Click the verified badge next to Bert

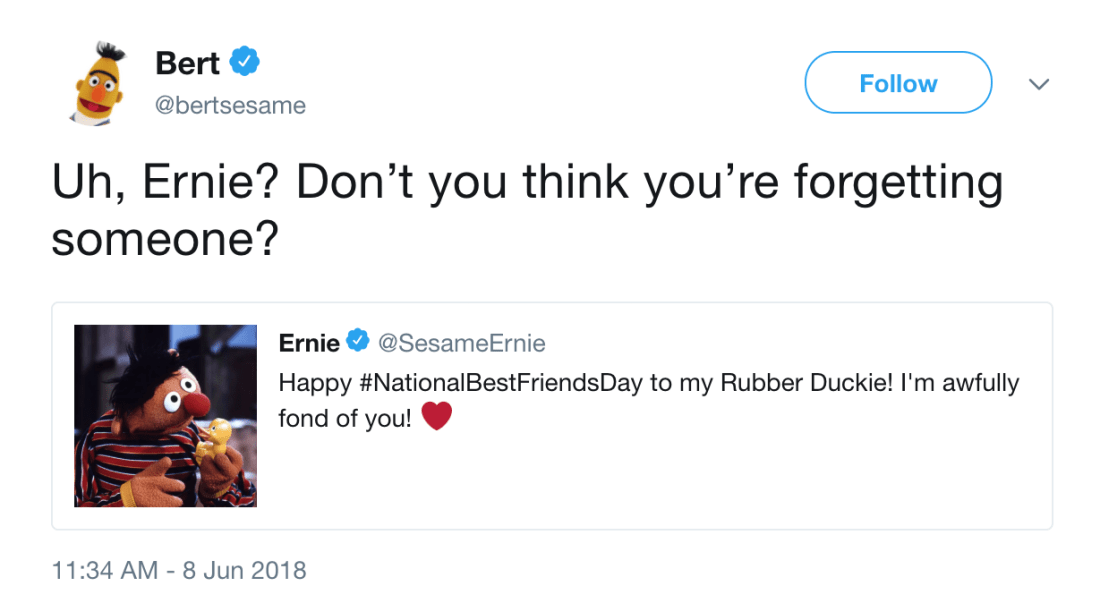tap(245, 63)
